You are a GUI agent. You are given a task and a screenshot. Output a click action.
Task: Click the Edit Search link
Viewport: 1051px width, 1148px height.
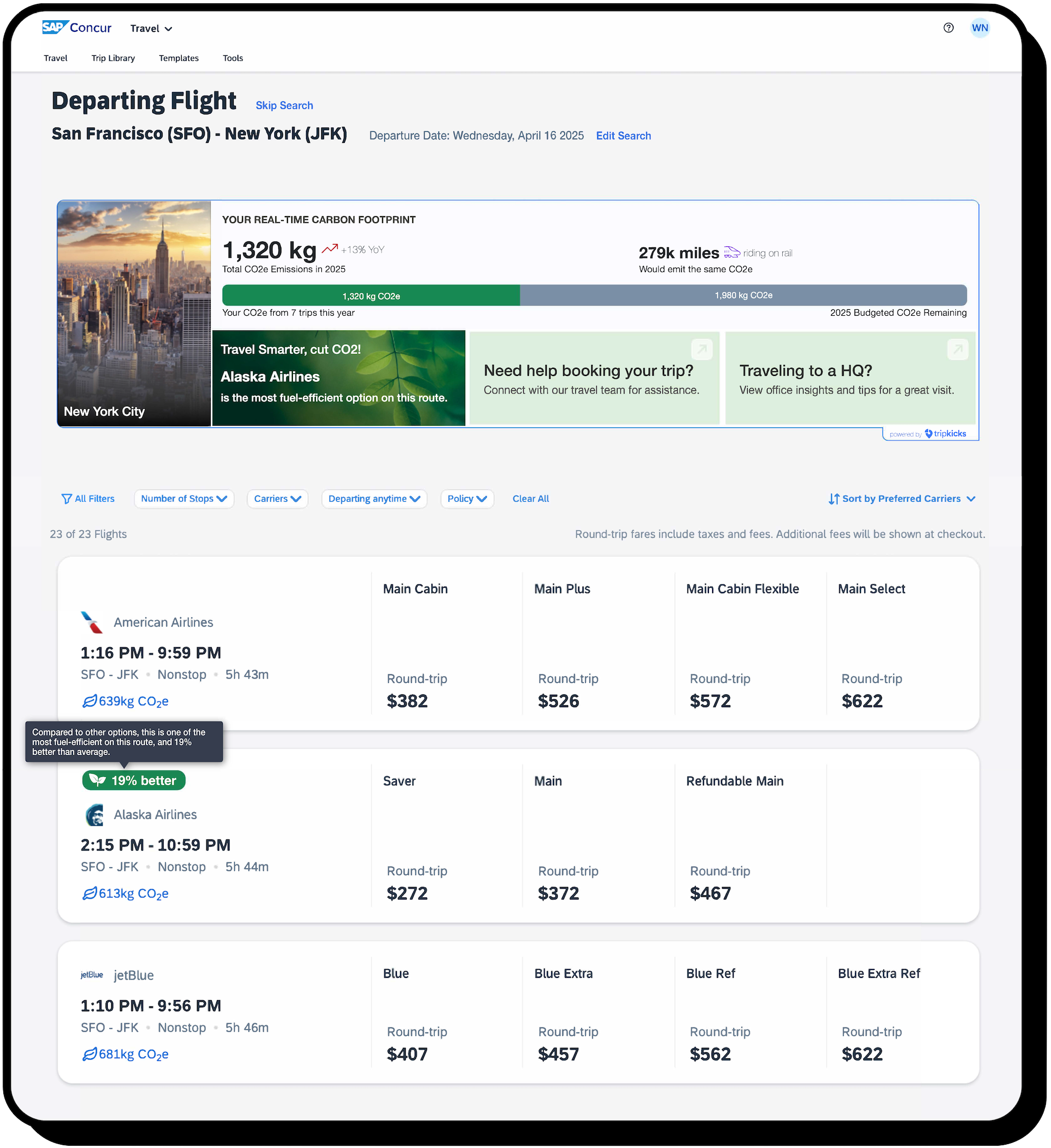623,136
